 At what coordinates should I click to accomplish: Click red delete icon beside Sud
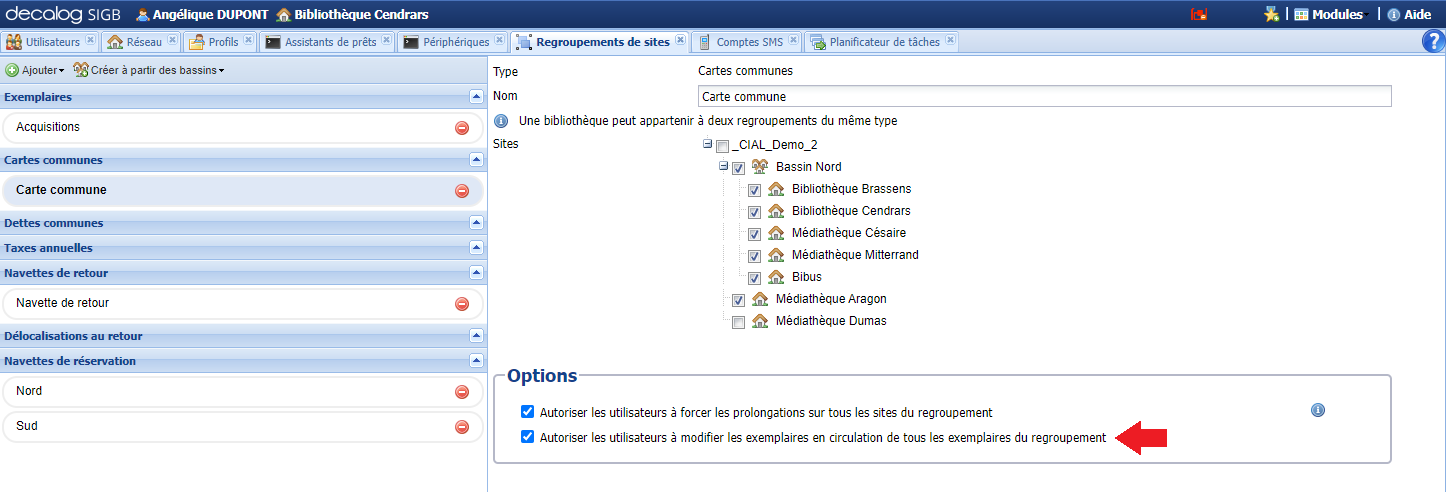point(462,427)
